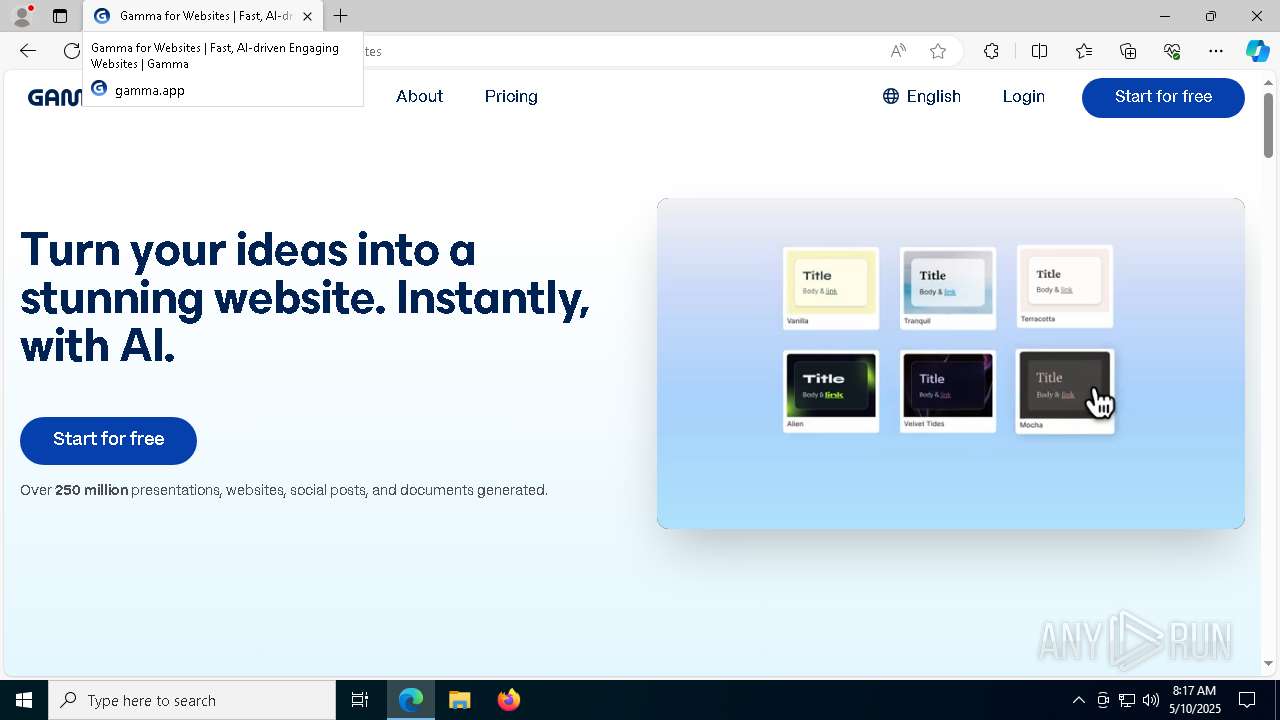Viewport: 1280px width, 720px height.
Task: Open the About page
Action: coord(419,97)
